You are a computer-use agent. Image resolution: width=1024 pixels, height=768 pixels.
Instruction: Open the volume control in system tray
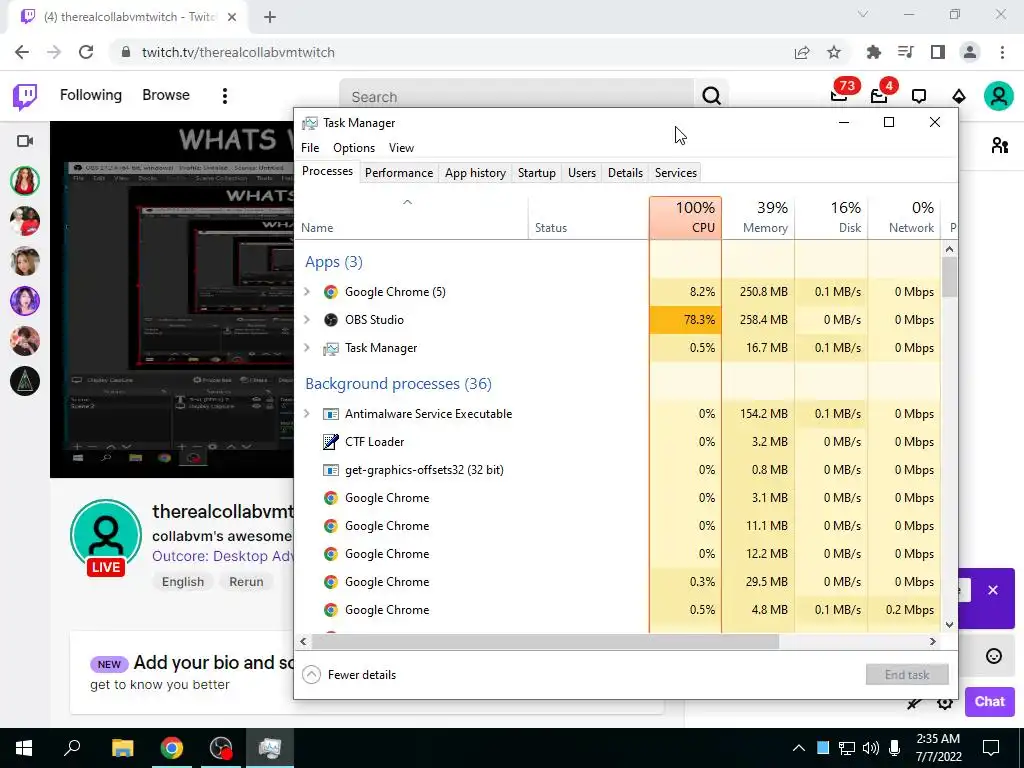point(870,748)
